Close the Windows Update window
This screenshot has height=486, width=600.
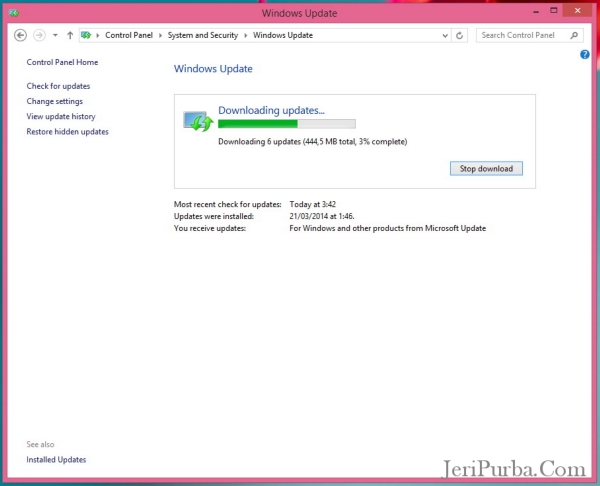tap(577, 11)
